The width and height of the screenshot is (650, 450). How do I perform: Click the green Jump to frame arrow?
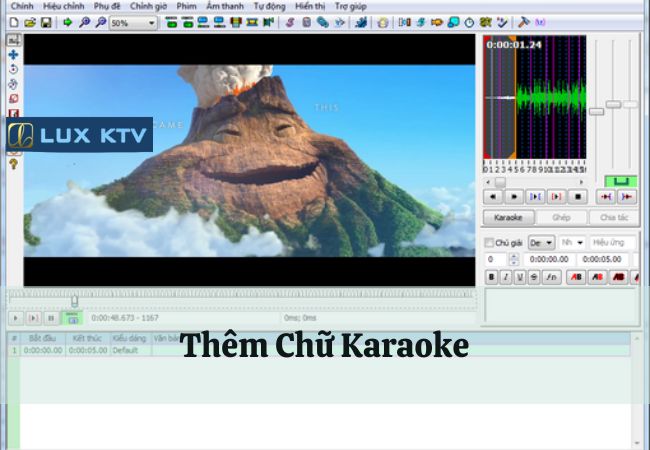68,22
